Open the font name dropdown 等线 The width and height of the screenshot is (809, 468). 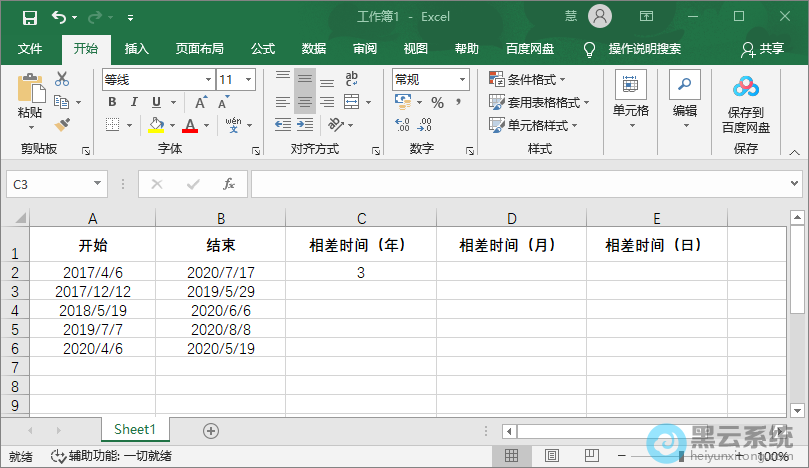point(207,79)
